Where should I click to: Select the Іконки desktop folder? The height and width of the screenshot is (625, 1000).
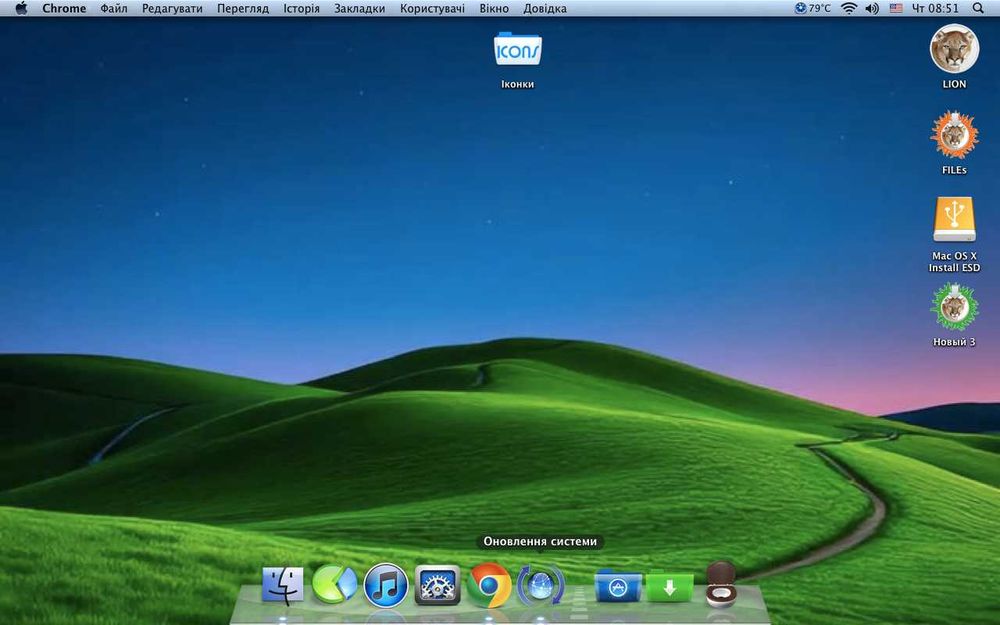(517, 59)
